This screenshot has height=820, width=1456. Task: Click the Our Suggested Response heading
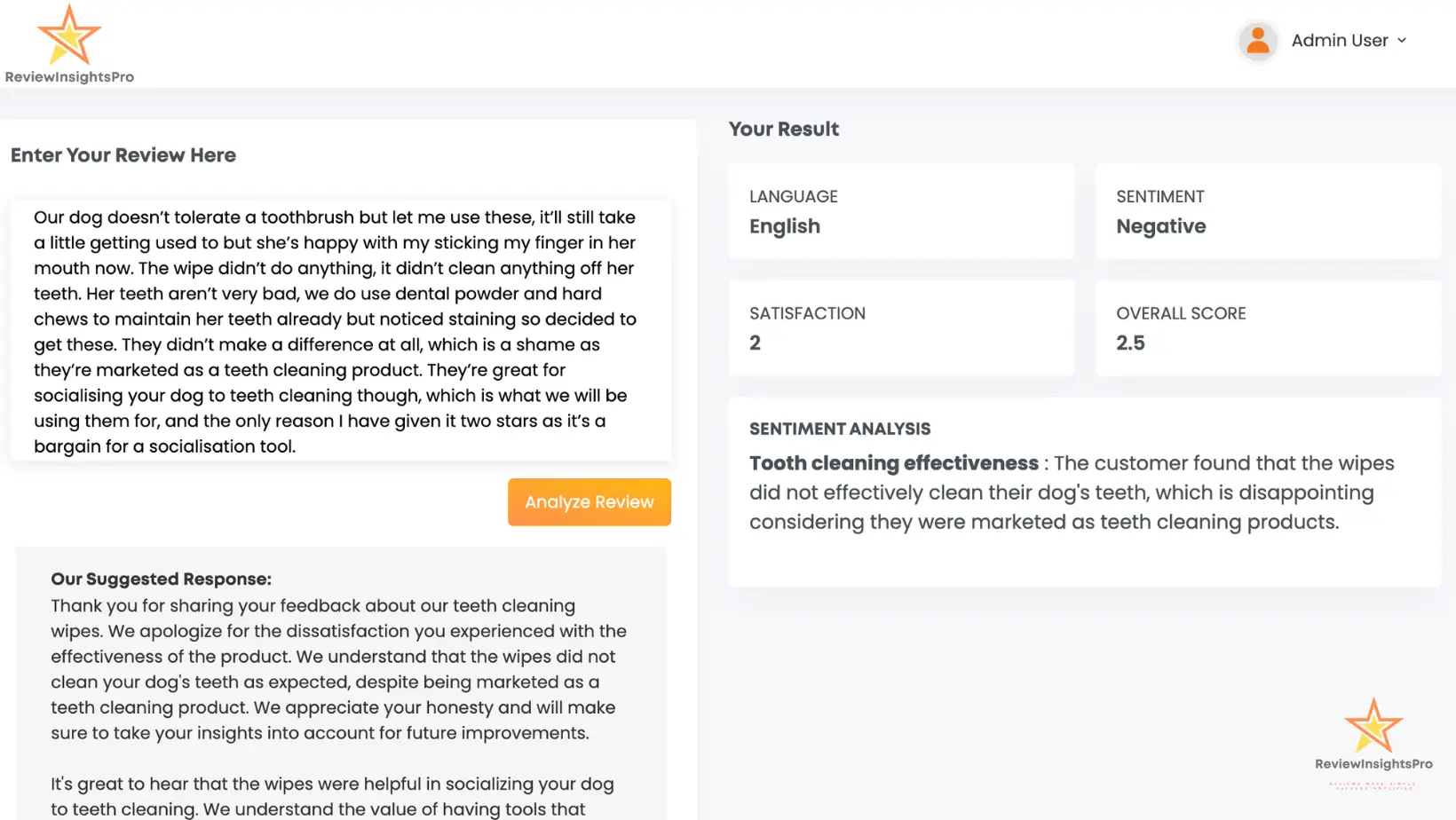pos(161,579)
